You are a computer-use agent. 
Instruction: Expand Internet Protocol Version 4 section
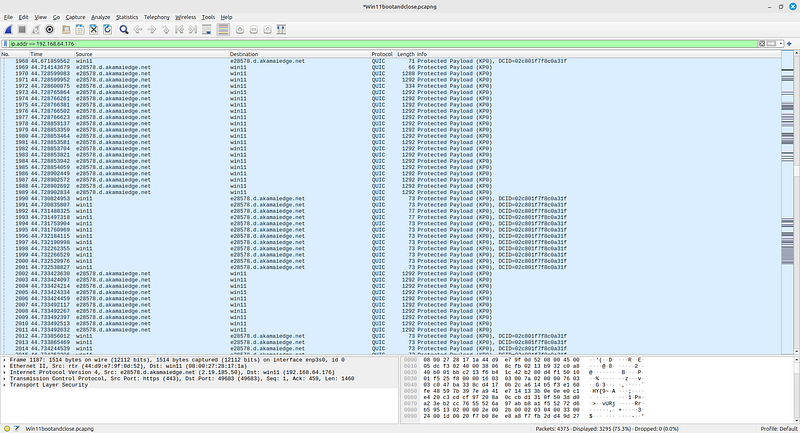(5, 372)
